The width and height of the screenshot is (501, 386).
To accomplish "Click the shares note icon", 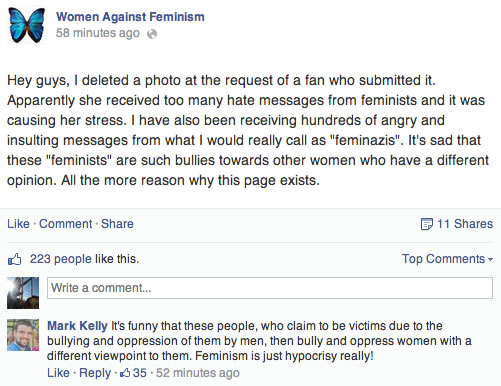I will 426,224.
